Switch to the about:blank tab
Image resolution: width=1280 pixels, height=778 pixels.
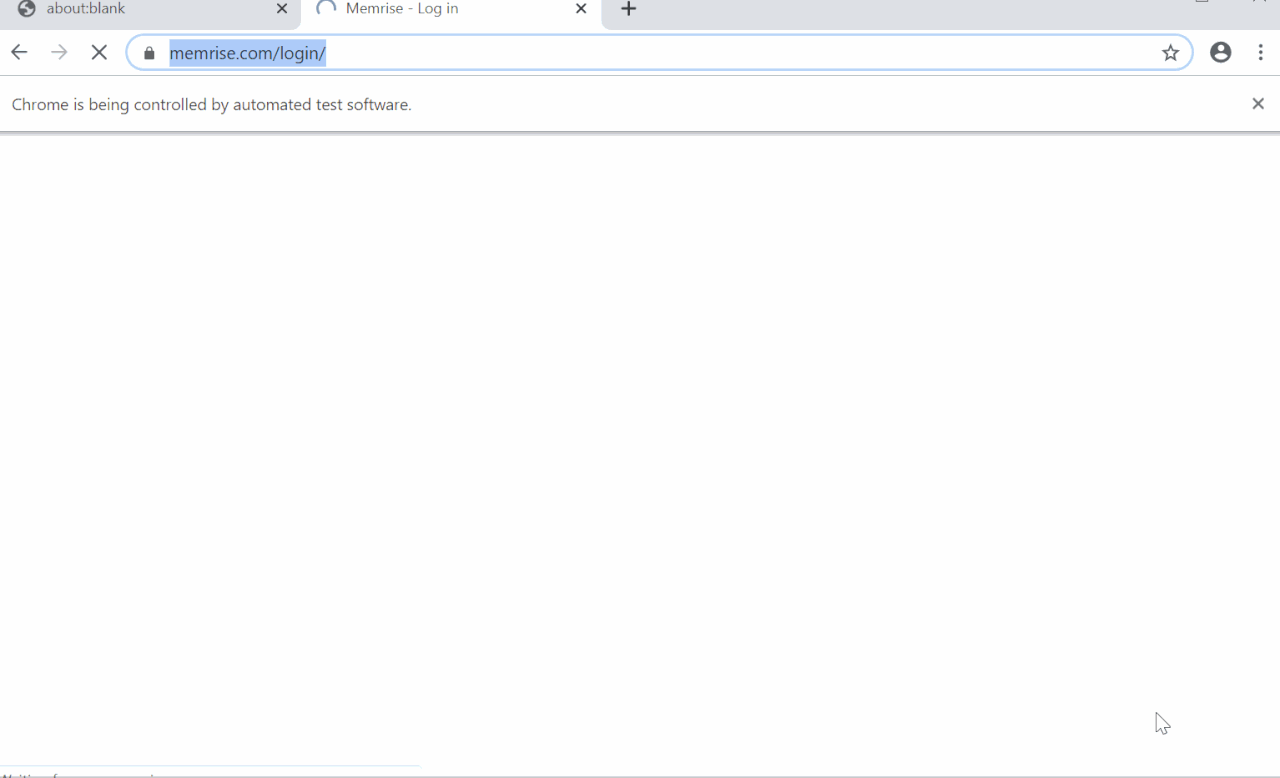(150, 10)
